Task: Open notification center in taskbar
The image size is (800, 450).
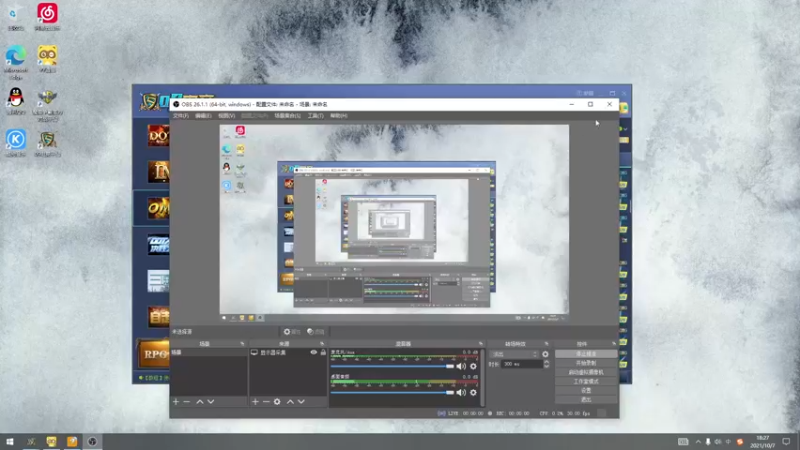Action: pyautogui.click(x=786, y=441)
